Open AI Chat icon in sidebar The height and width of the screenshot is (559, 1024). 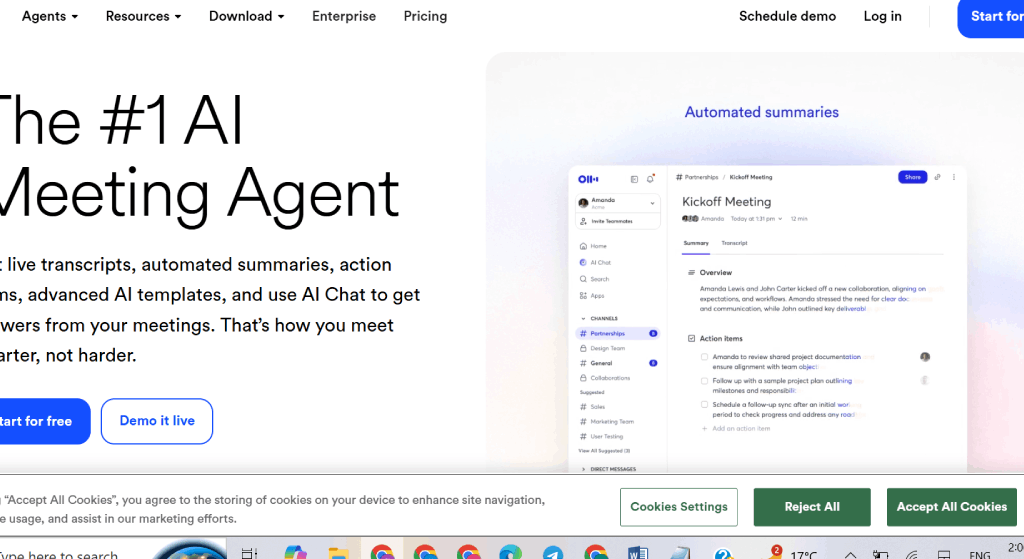[583, 263]
